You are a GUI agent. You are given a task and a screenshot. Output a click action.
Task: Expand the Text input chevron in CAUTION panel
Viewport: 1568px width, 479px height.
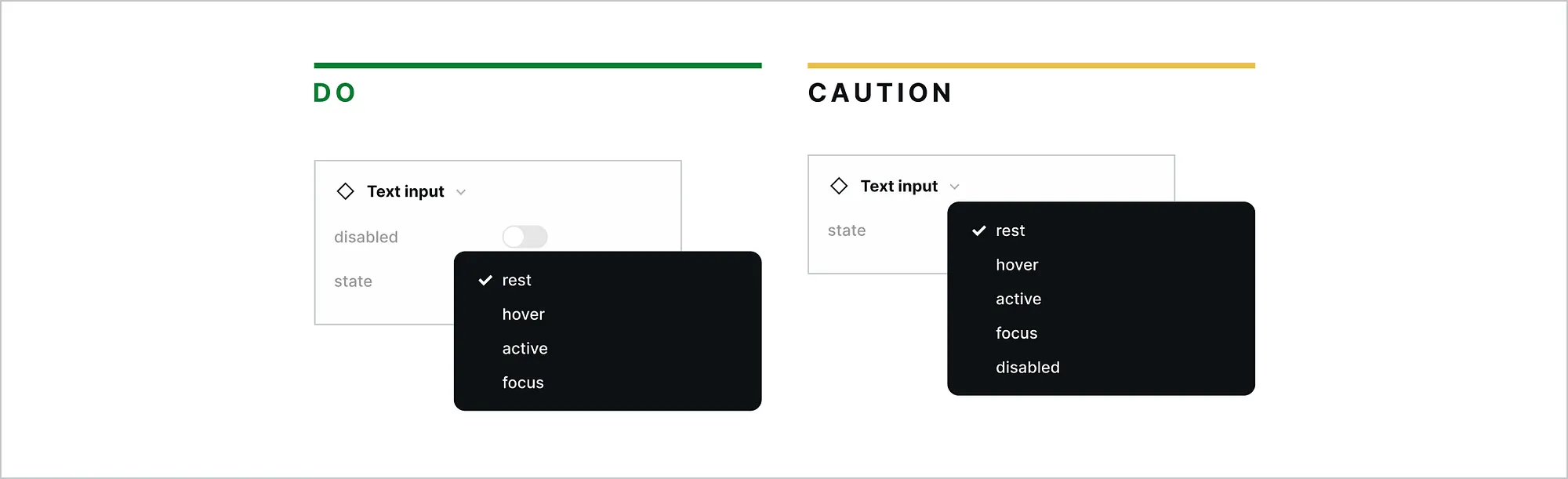pos(954,187)
